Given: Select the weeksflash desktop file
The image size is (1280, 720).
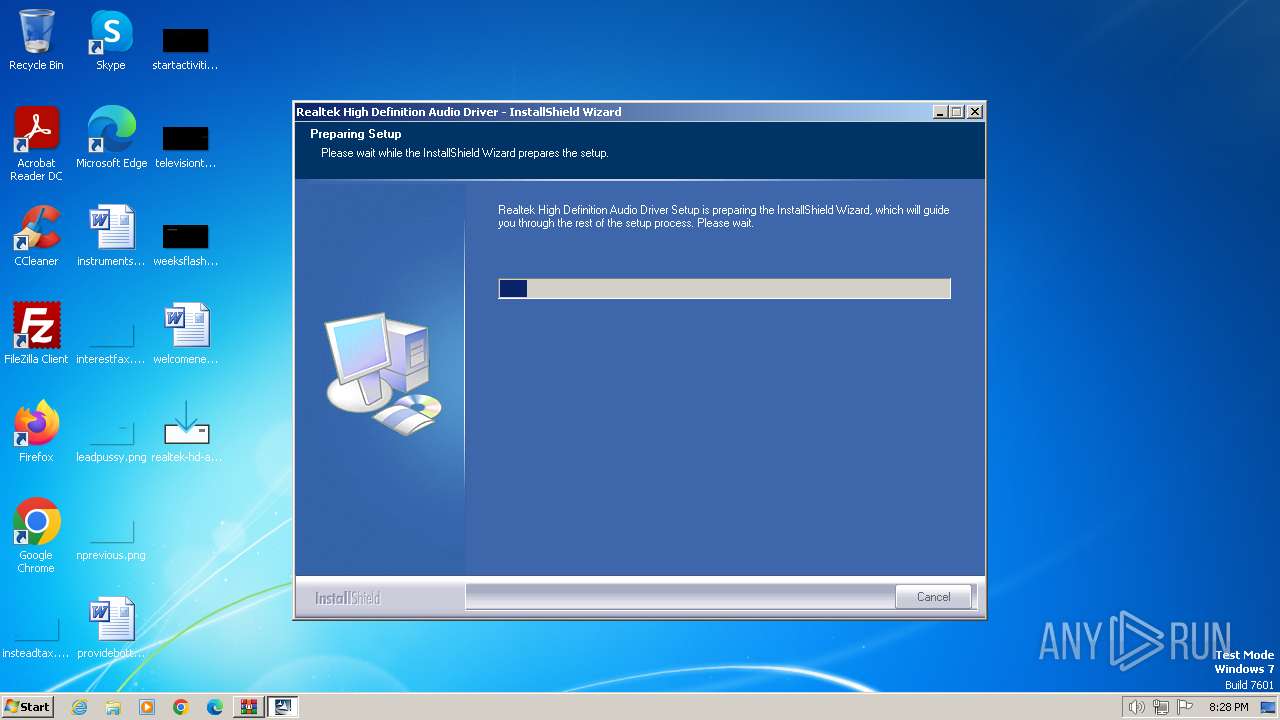Looking at the screenshot, I should (x=185, y=246).
